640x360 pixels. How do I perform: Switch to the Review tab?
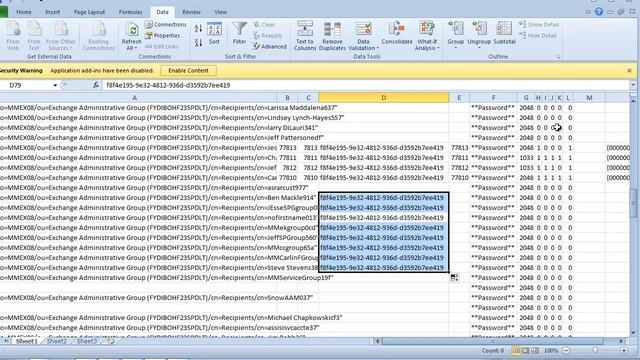191,12
